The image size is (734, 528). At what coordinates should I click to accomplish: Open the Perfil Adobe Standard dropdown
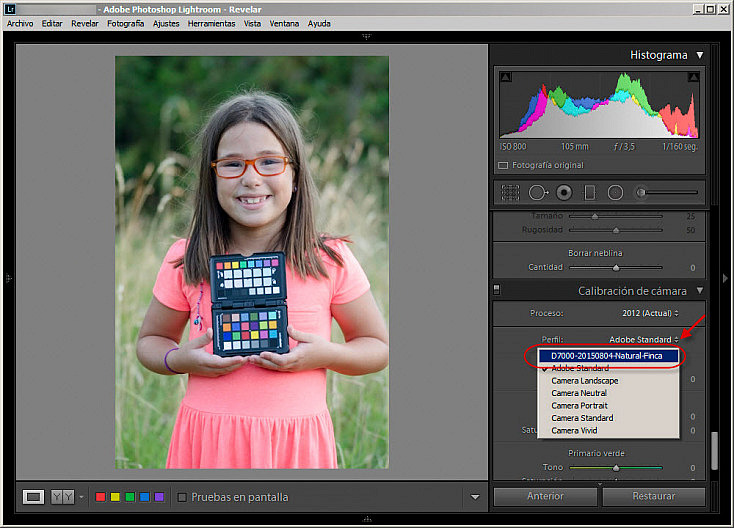643,339
